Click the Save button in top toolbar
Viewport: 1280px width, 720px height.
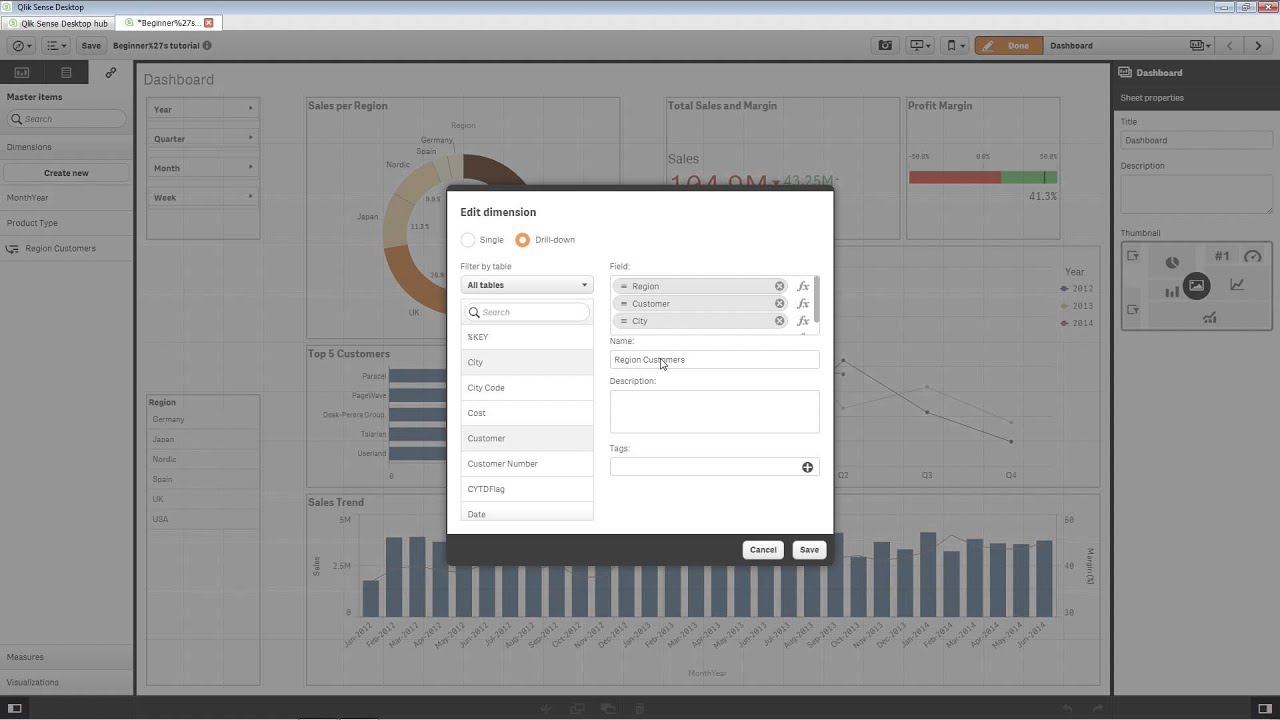(91, 45)
